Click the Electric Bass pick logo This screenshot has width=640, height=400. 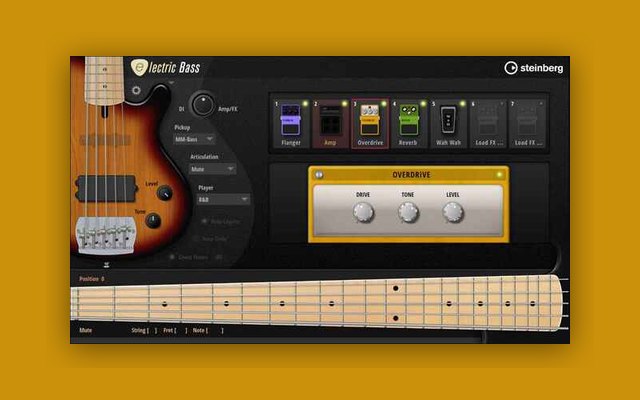[139, 67]
